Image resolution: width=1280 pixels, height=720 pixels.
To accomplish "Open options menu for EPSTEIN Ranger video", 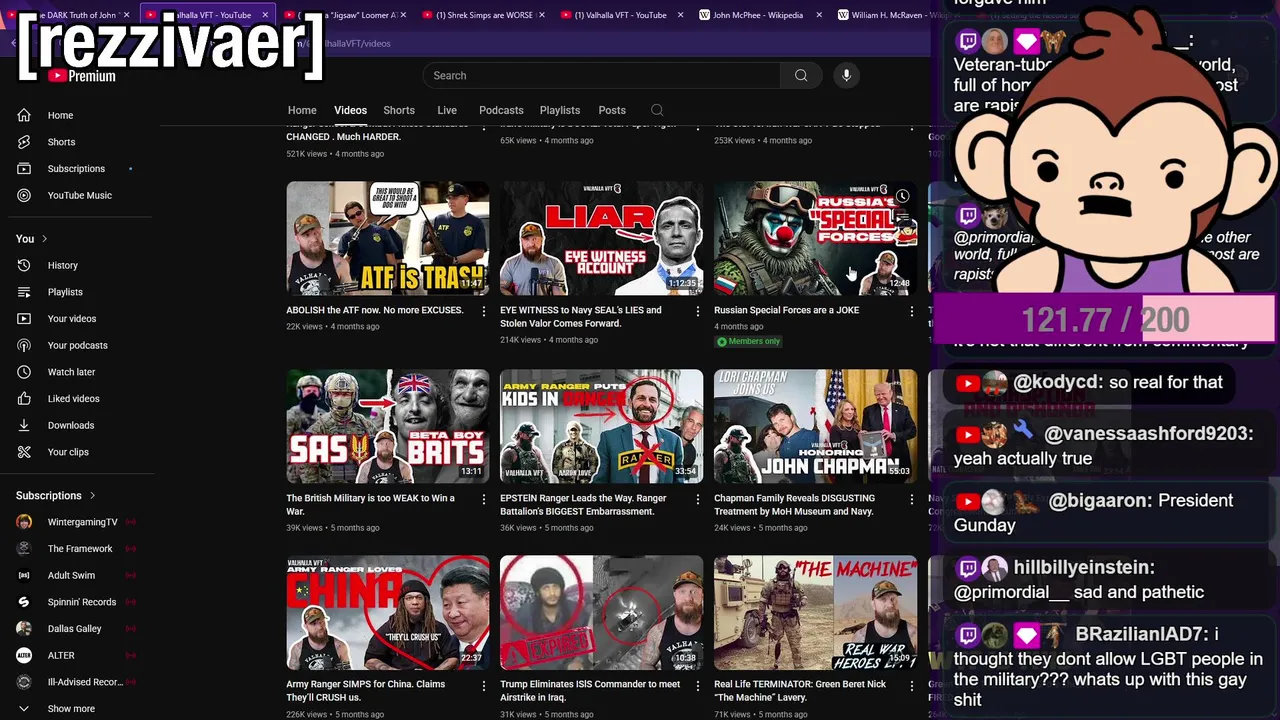I will (698, 499).
